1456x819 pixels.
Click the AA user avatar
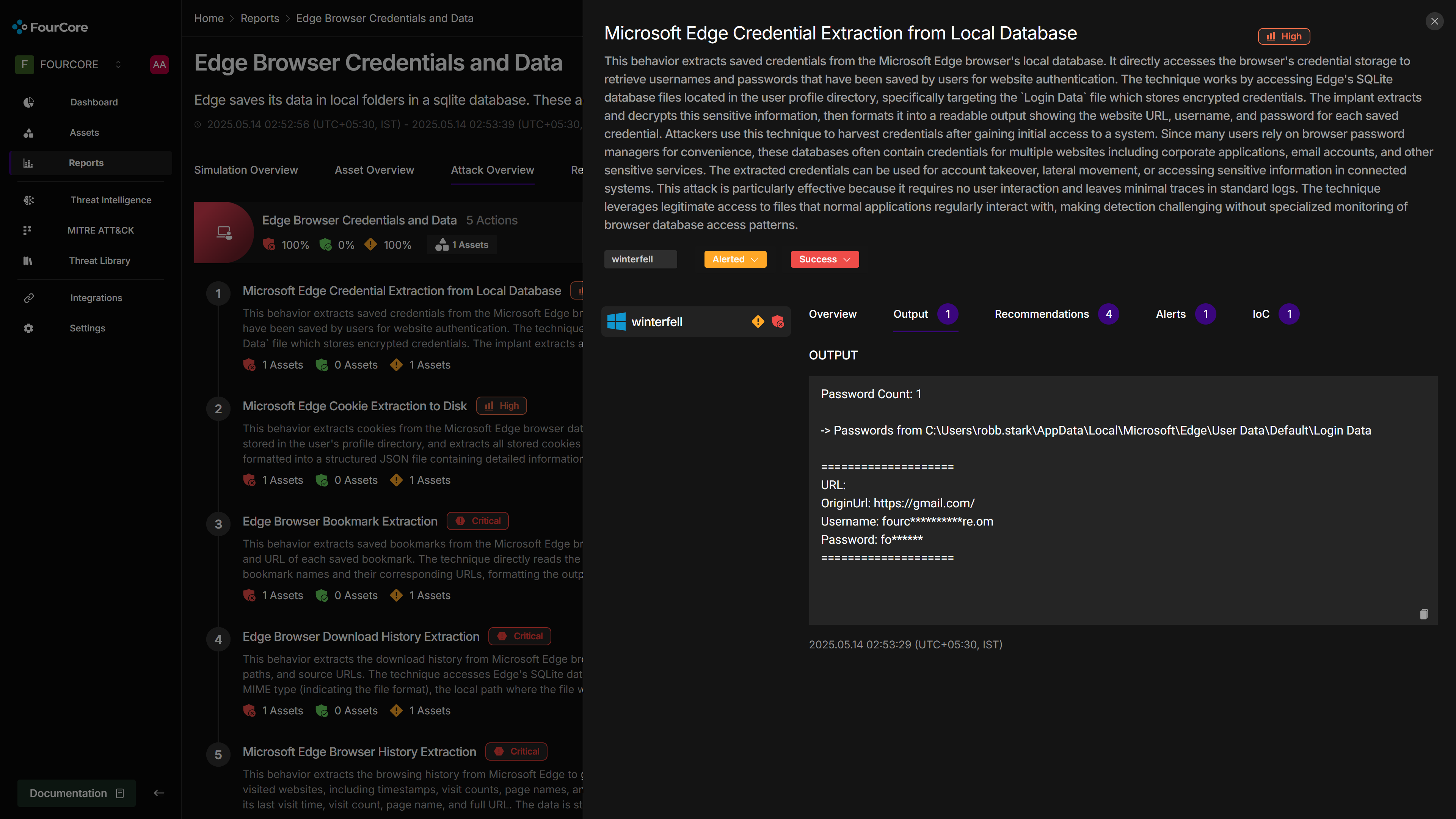[159, 64]
